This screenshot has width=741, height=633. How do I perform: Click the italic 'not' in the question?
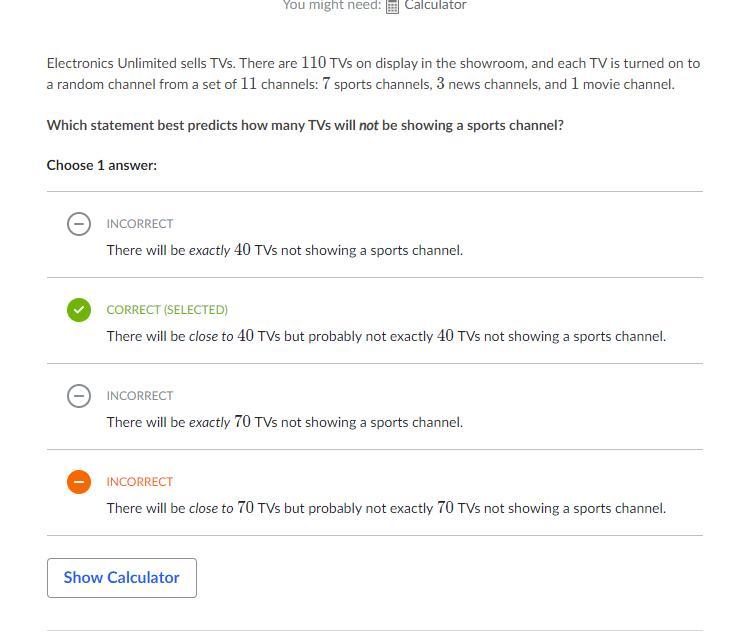tap(368, 126)
